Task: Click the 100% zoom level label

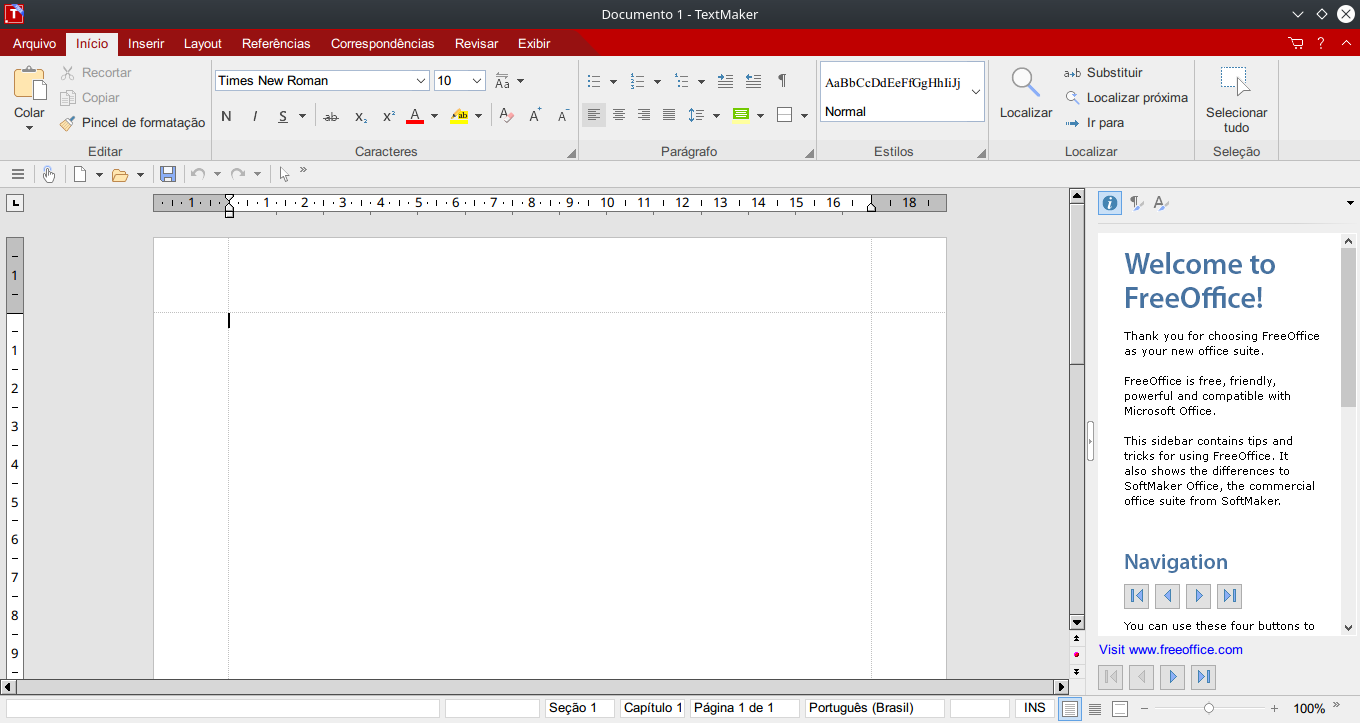Action: pos(1309,708)
